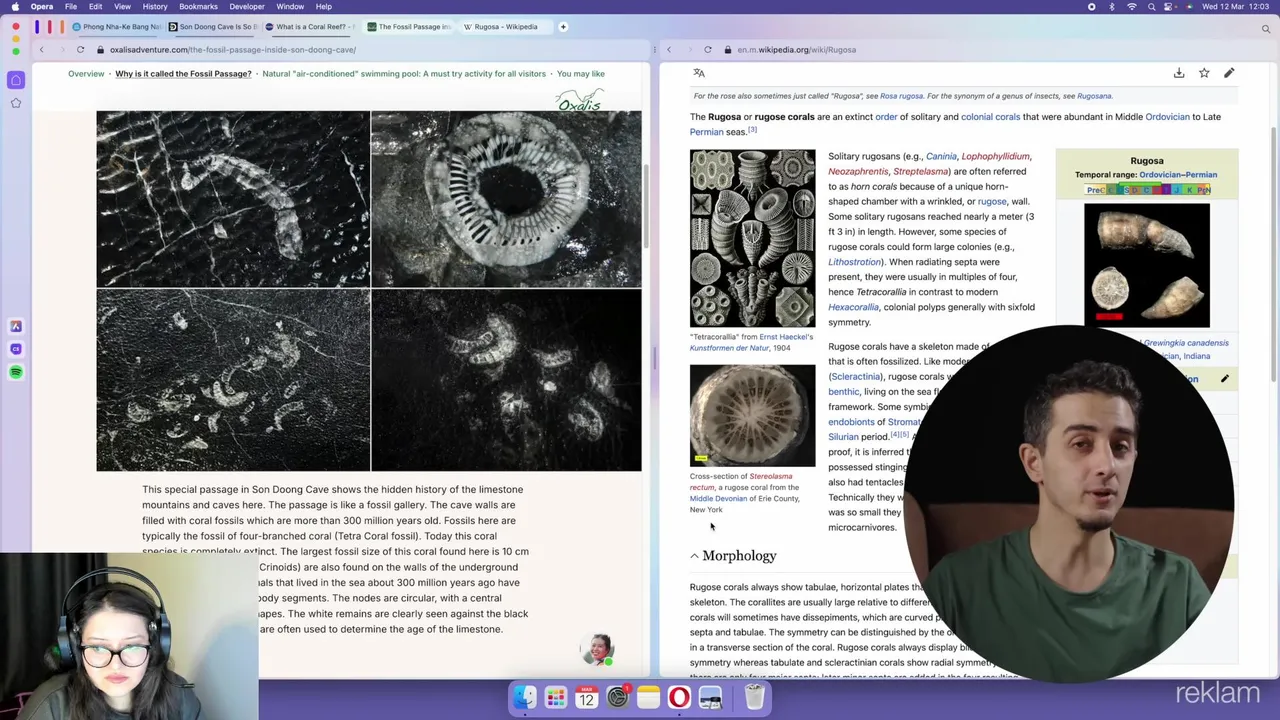Open Wi-Fi status in menu bar

(1131, 7)
